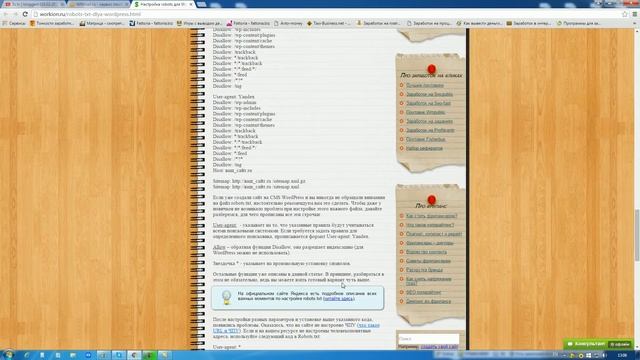The height and width of the screenshot is (360, 640).
Task: Open Internet Explorer from the taskbar
Action: click(27, 355)
